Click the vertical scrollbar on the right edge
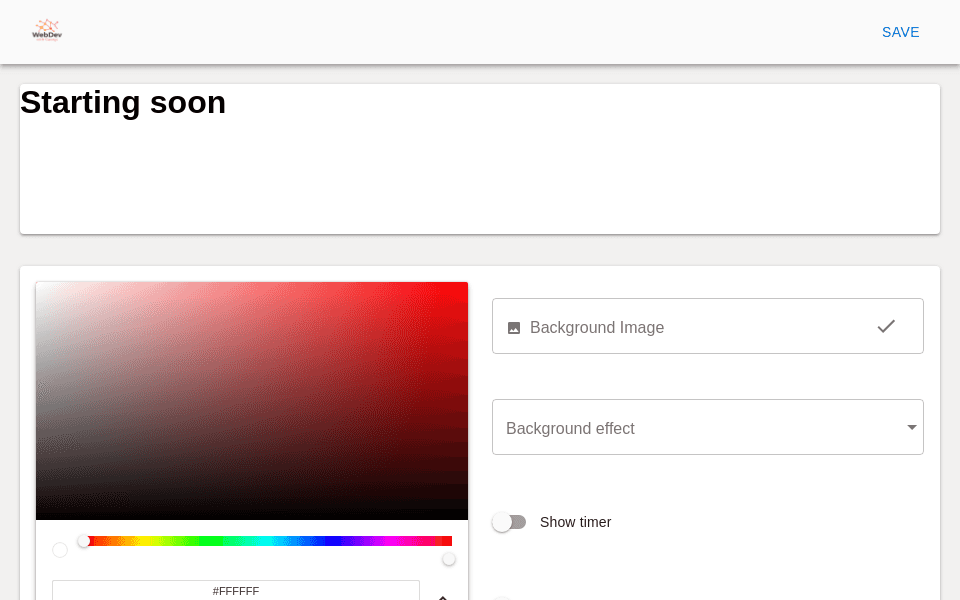The height and width of the screenshot is (600, 960). click(x=955, y=300)
